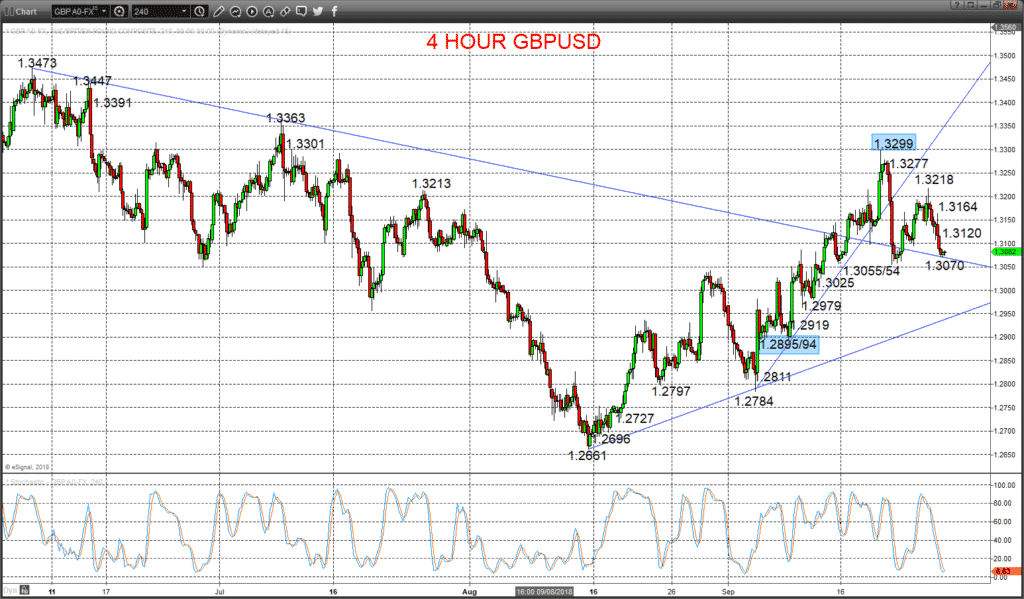Image resolution: width=1024 pixels, height=599 pixels.
Task: Open the time template clock icon
Action: coord(199,11)
